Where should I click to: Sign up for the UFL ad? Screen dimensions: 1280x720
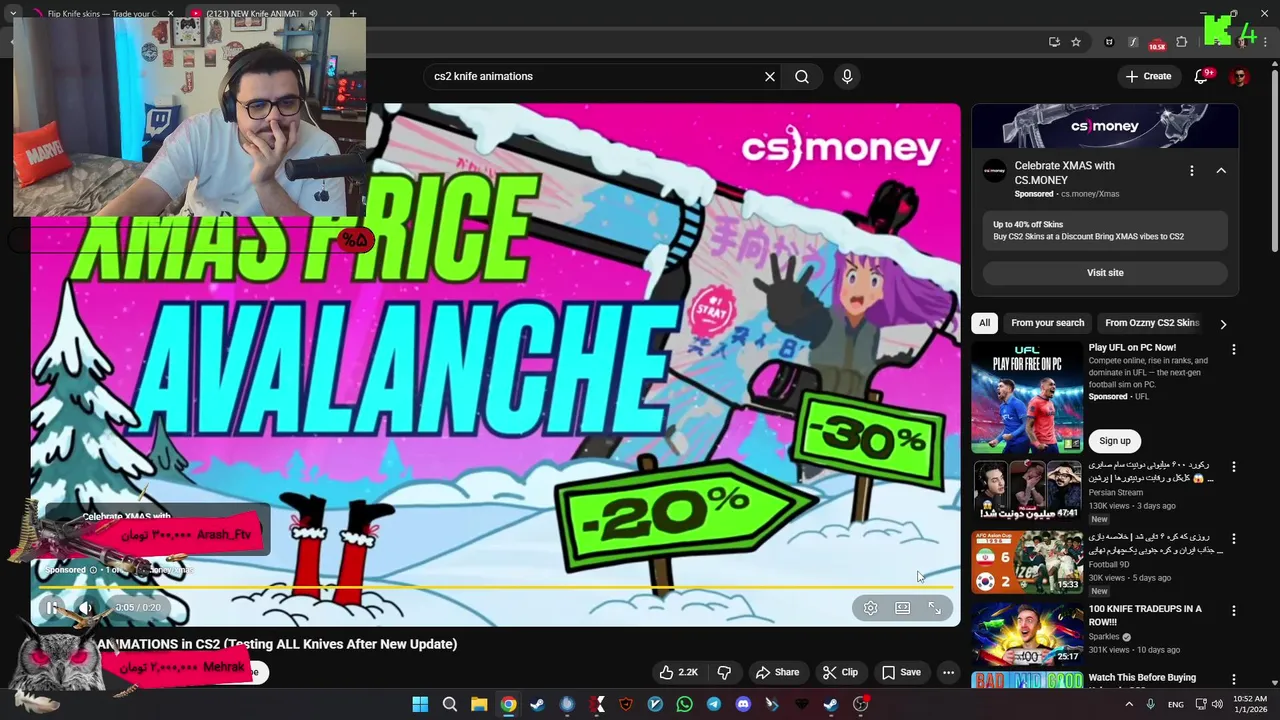coord(1115,441)
